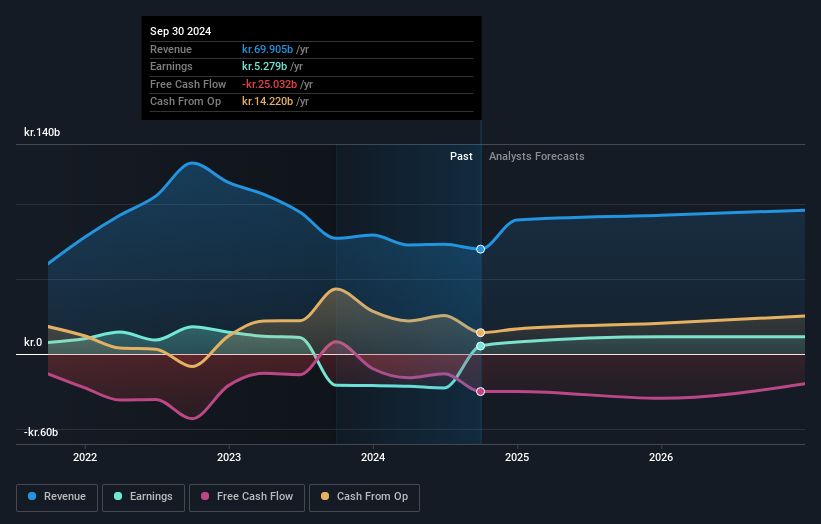This screenshot has width=821, height=524.
Task: Click the Past section label
Action: 461,157
